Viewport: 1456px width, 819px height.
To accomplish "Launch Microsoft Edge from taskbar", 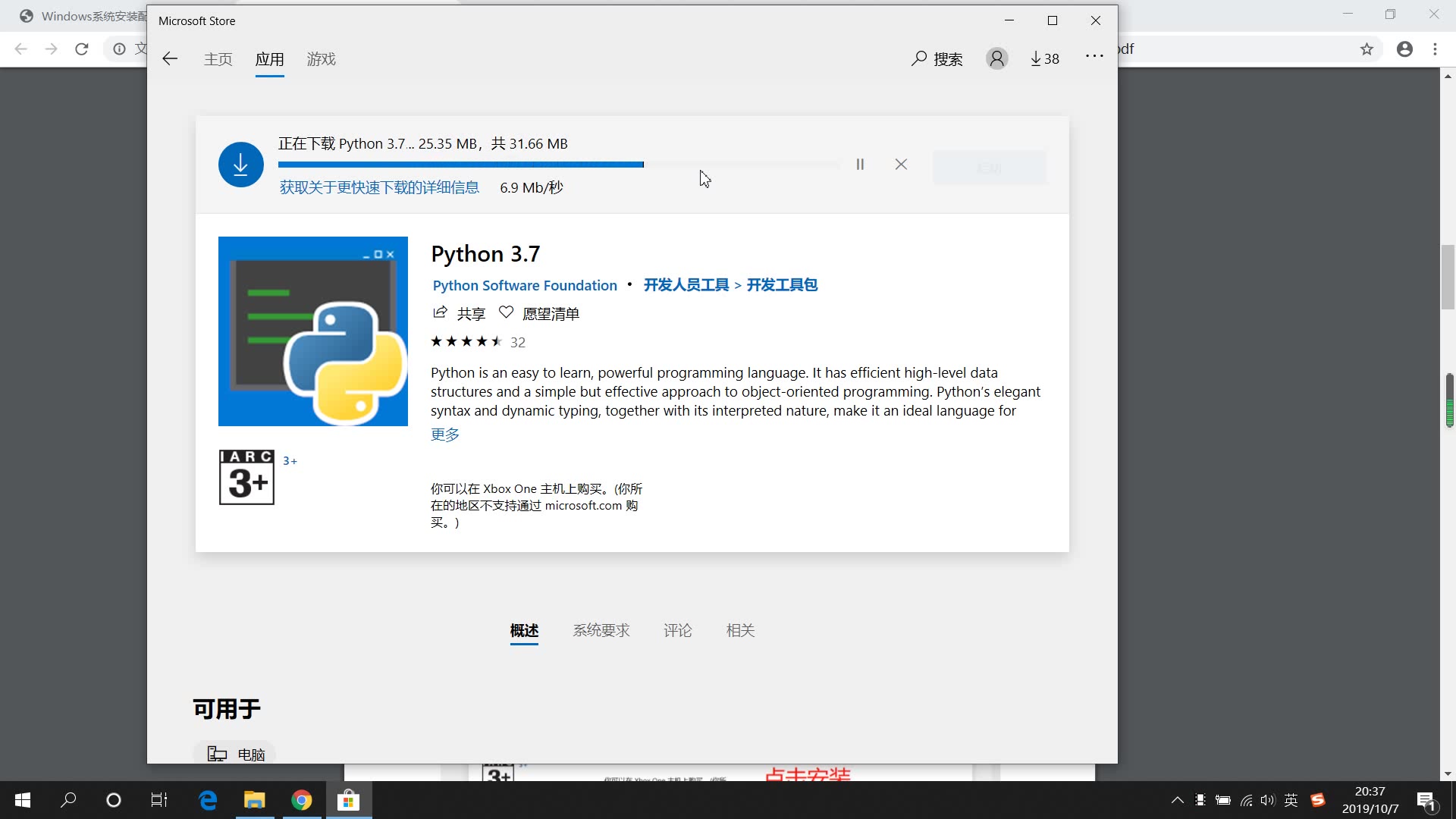I will click(208, 800).
